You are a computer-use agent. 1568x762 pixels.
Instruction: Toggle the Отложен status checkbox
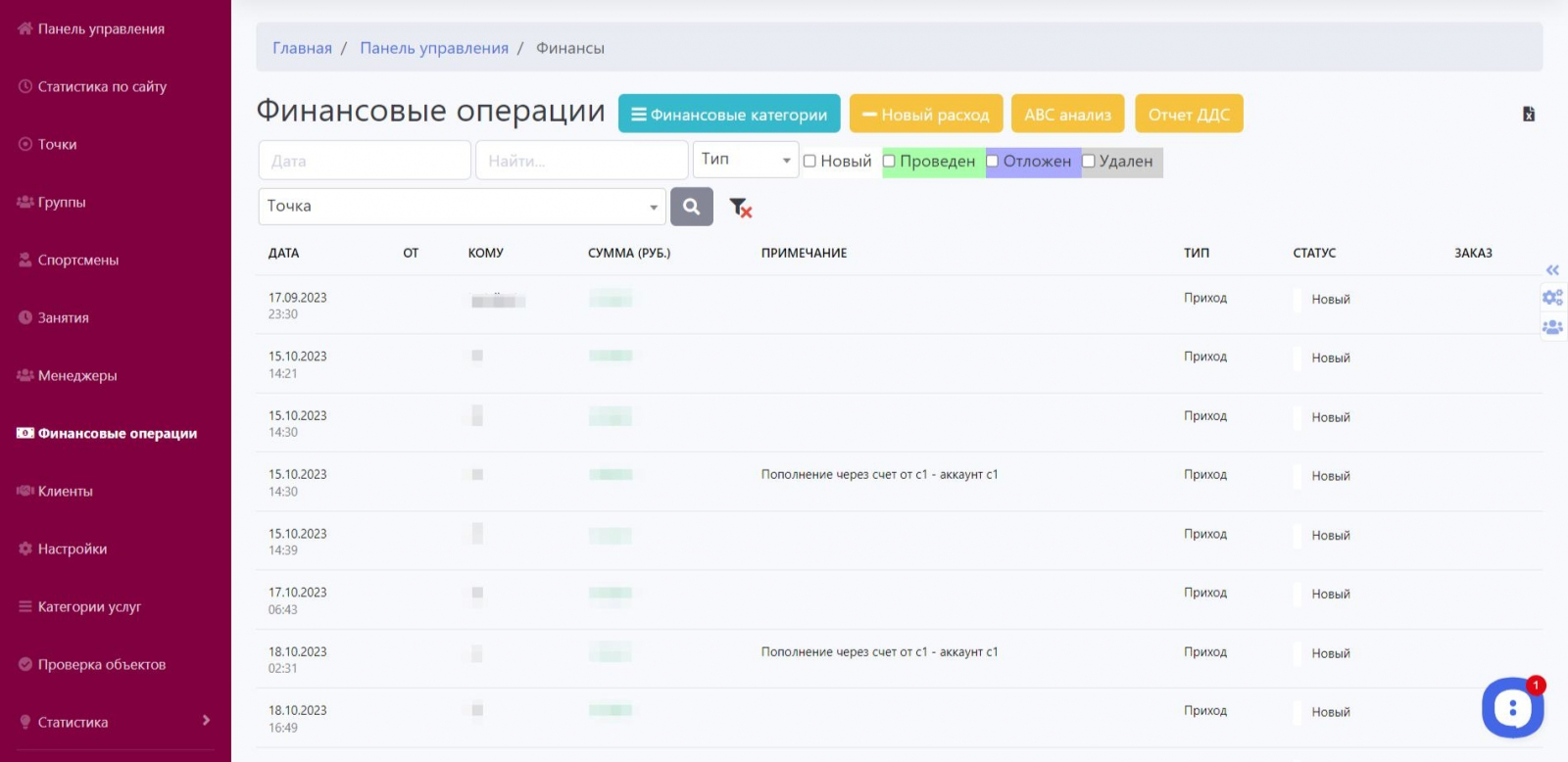(992, 162)
